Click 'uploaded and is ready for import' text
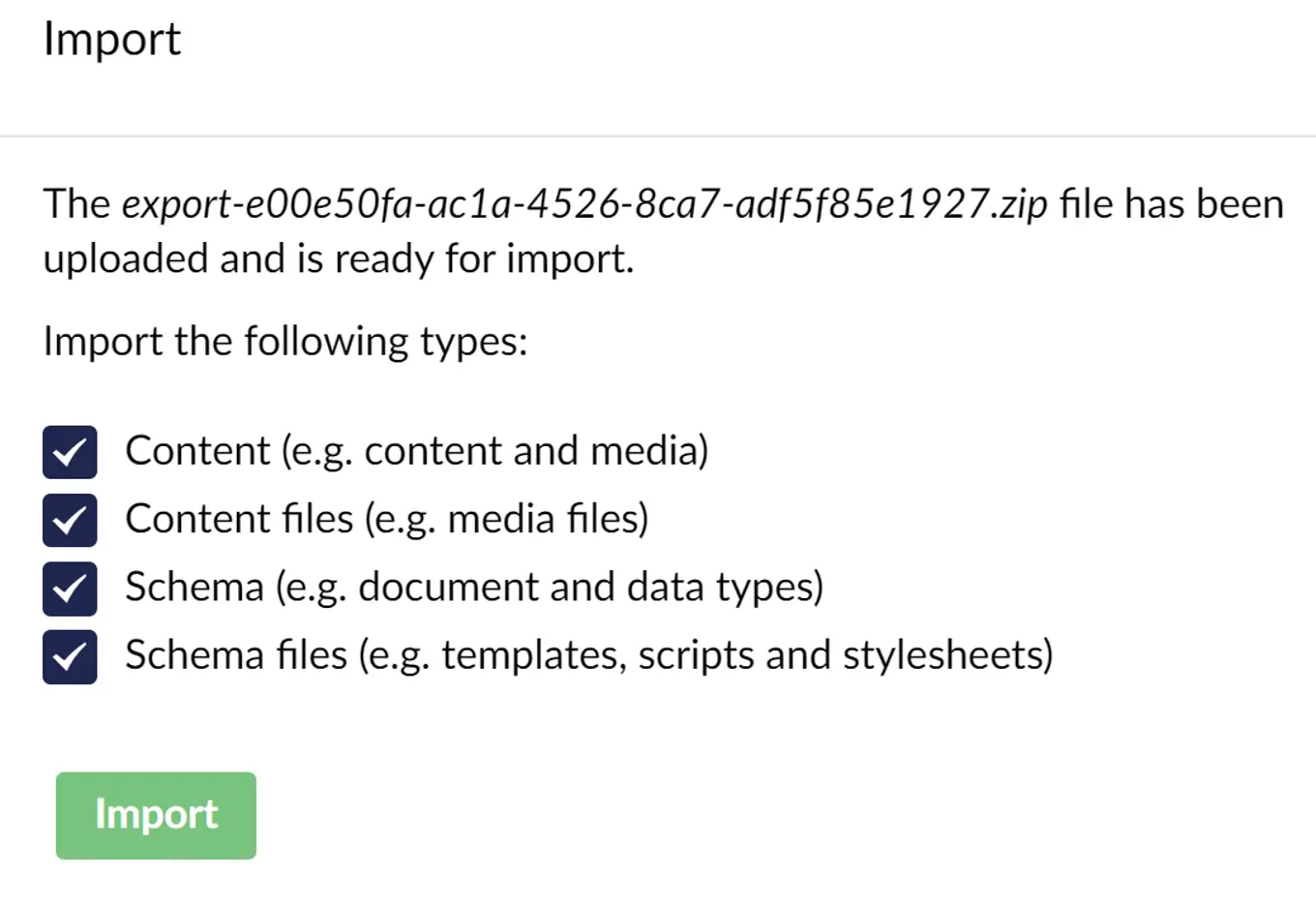The height and width of the screenshot is (907, 1316). [x=339, y=259]
